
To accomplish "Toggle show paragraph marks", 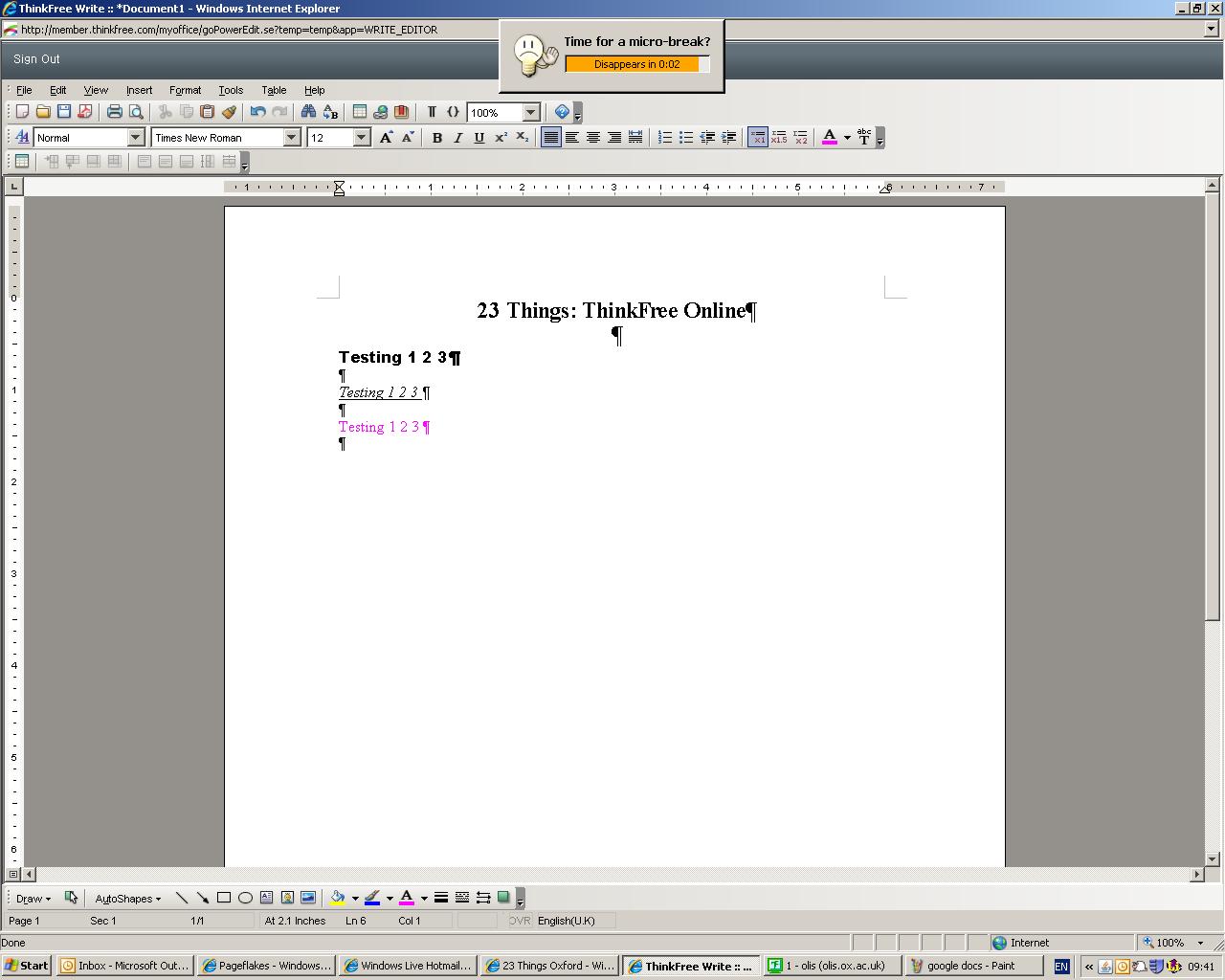I will (x=432, y=112).
